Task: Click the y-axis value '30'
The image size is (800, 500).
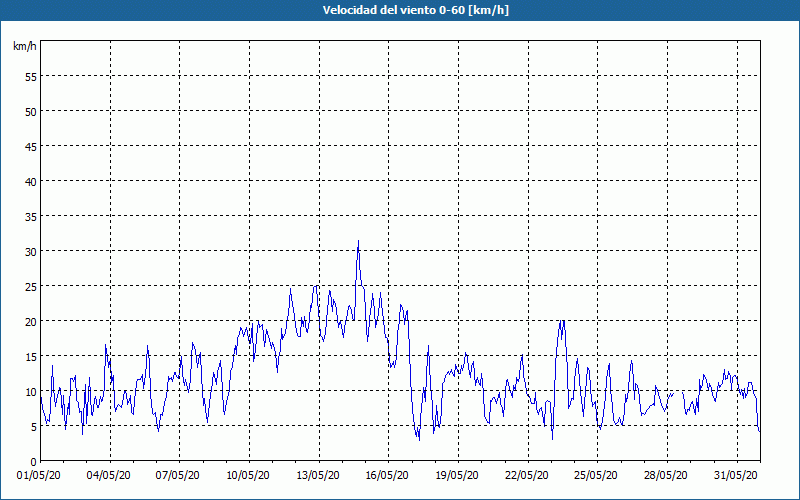Action: 31,252
